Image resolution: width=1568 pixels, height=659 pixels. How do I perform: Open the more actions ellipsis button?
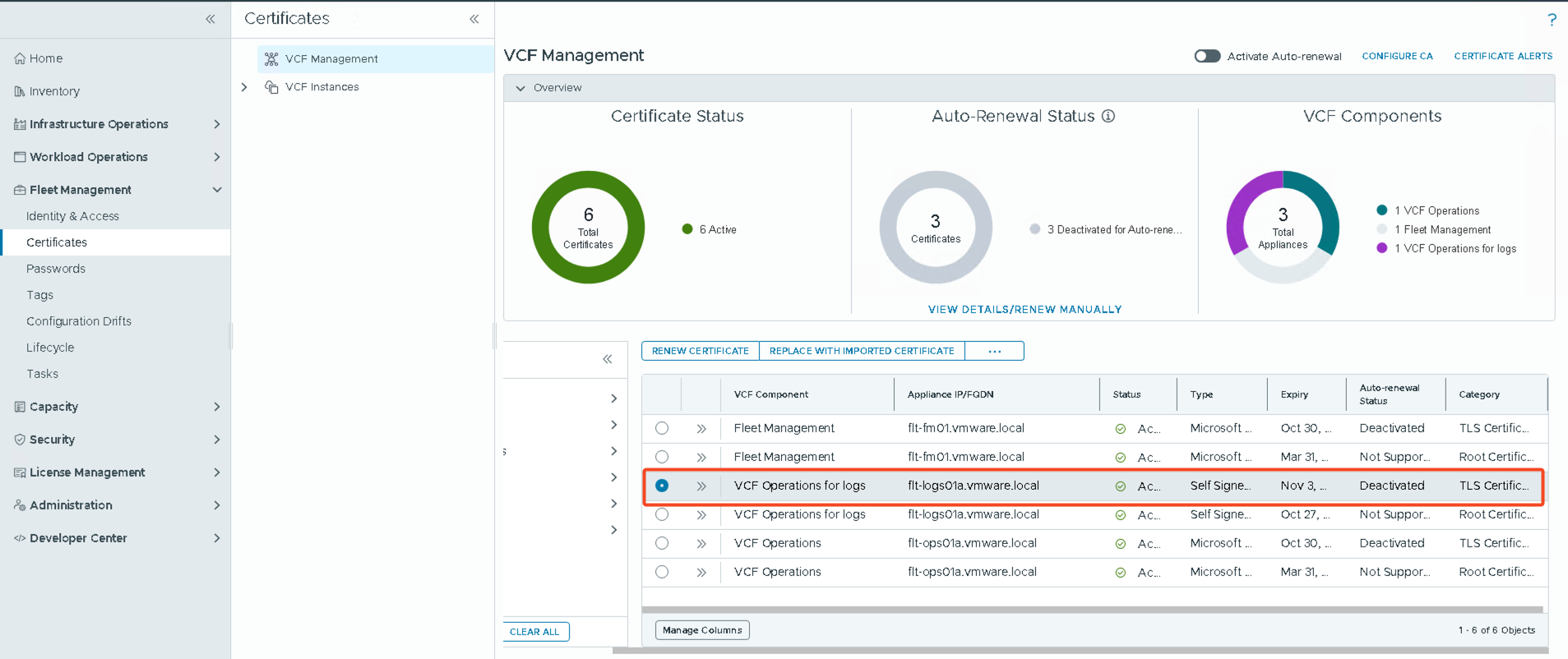tap(994, 351)
